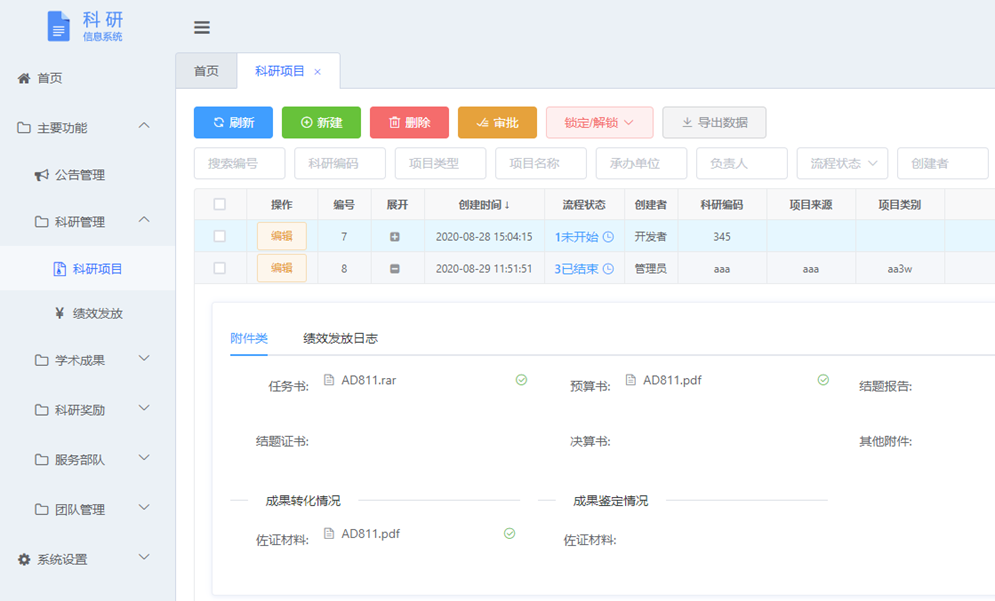Click the 流程状态 column header
Screen dimensions: 995x601
click(584, 204)
